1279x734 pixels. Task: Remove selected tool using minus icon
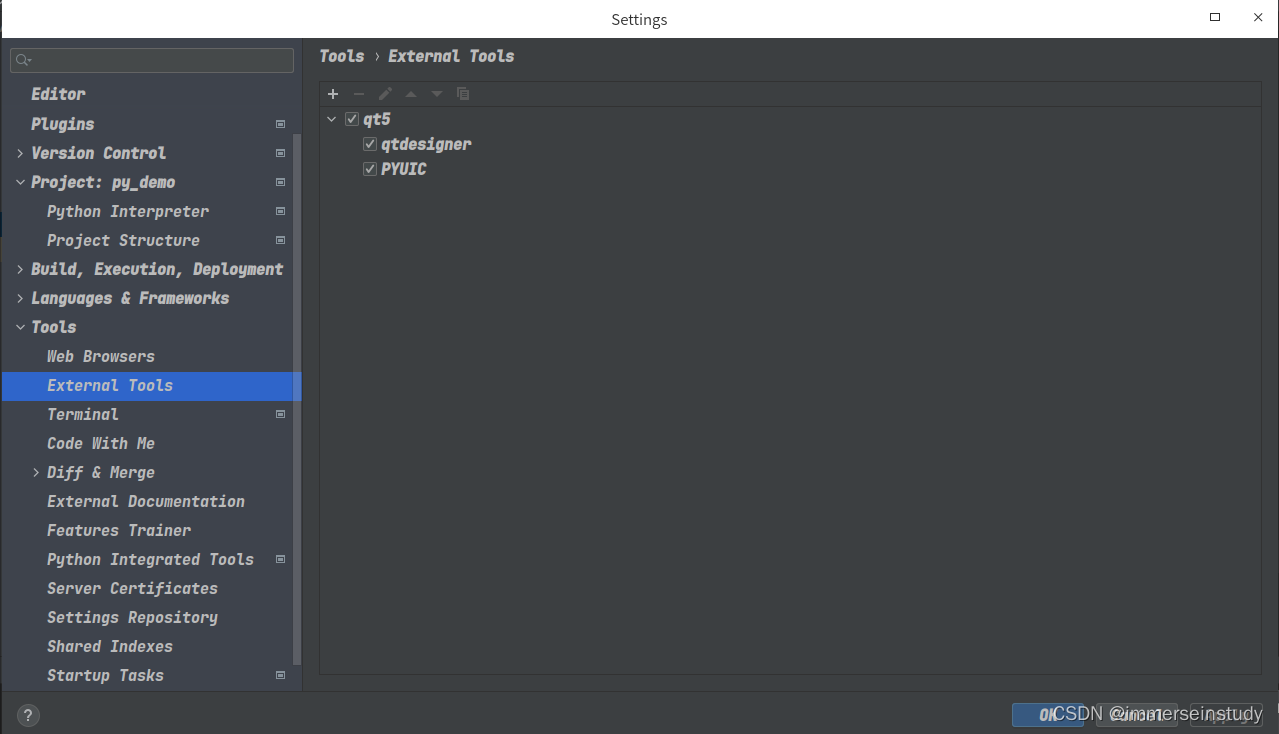tap(359, 94)
